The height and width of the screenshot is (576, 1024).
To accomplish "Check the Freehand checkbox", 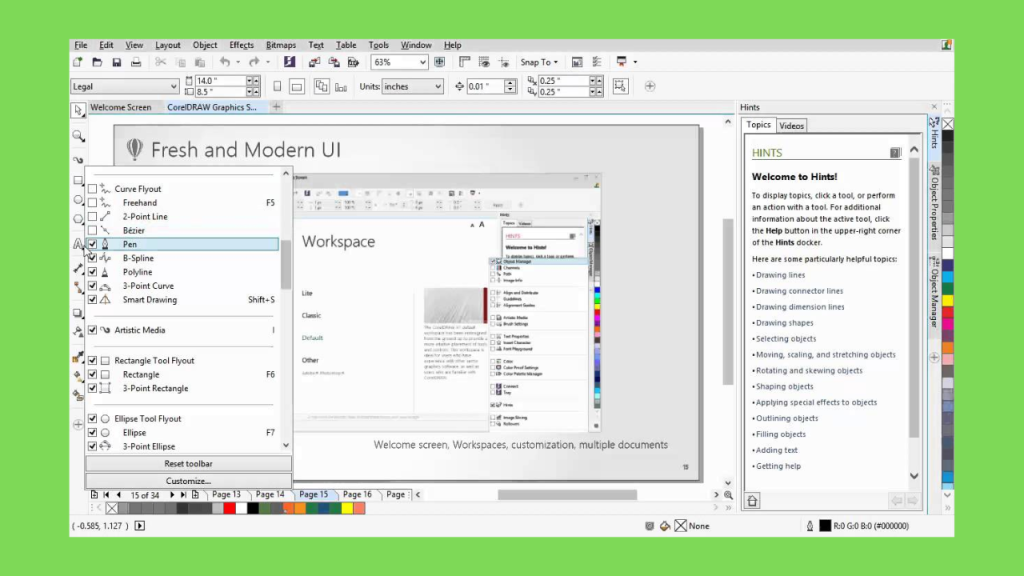I will pyautogui.click(x=92, y=202).
